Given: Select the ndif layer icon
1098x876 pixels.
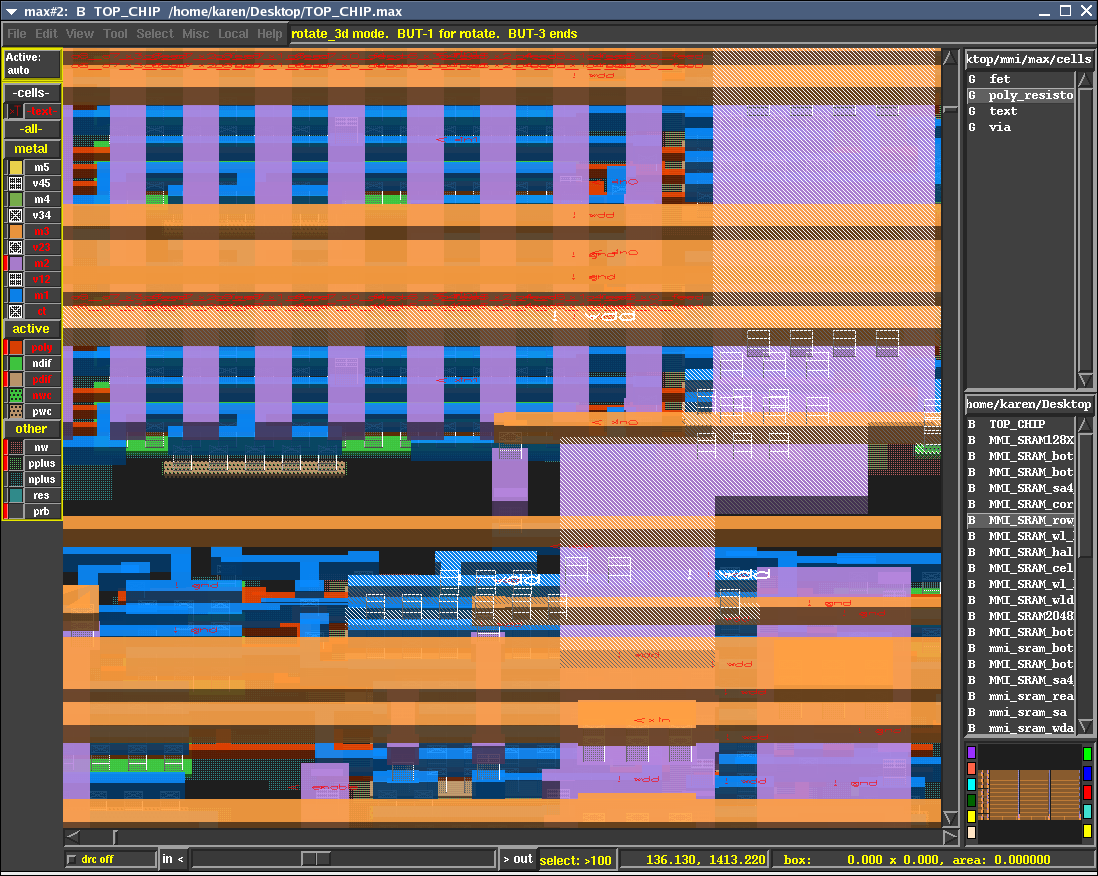Looking at the screenshot, I should (15, 364).
